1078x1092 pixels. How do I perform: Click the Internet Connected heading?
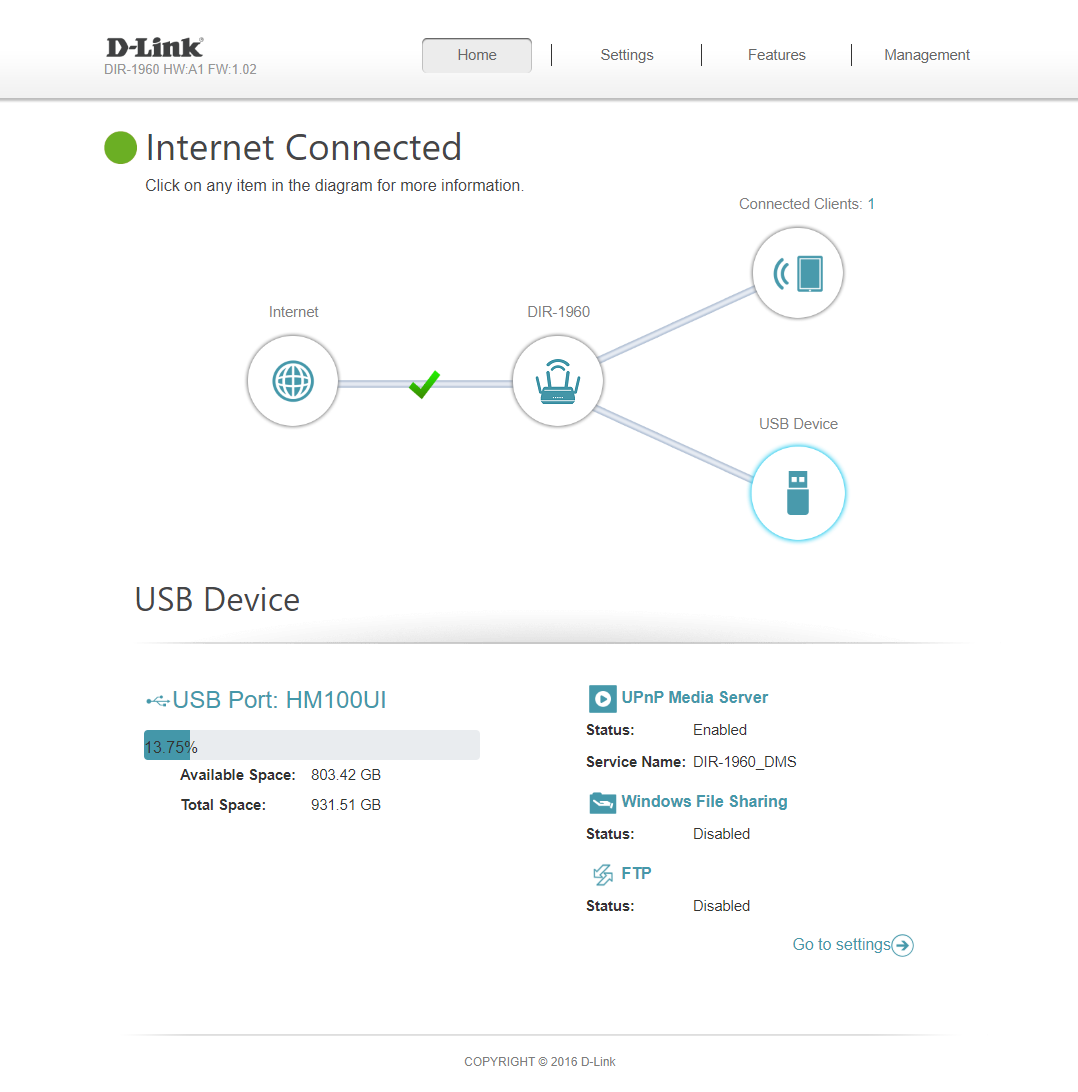coord(304,148)
